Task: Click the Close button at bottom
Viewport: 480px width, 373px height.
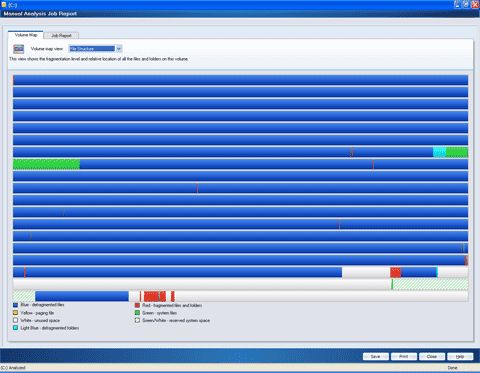Action: [432, 356]
